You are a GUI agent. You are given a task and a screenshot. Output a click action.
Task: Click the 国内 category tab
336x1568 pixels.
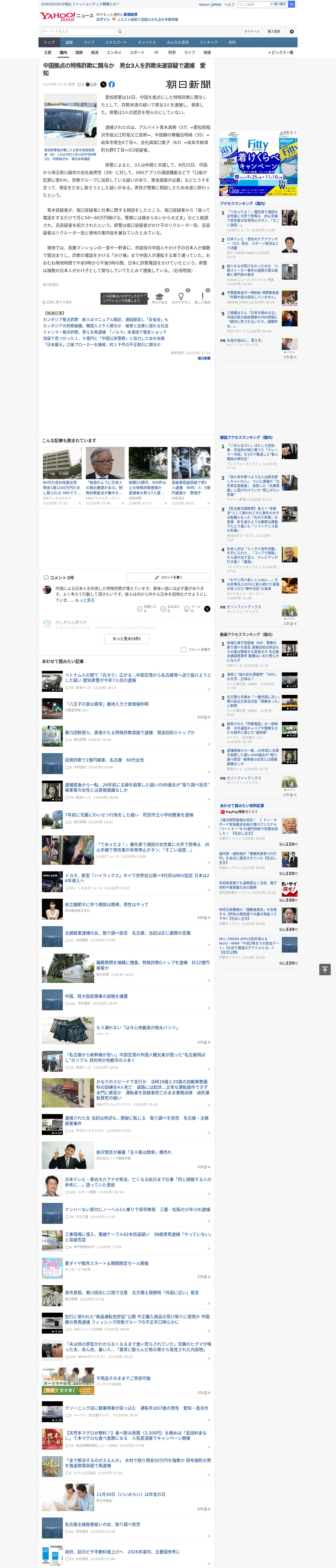(x=63, y=52)
